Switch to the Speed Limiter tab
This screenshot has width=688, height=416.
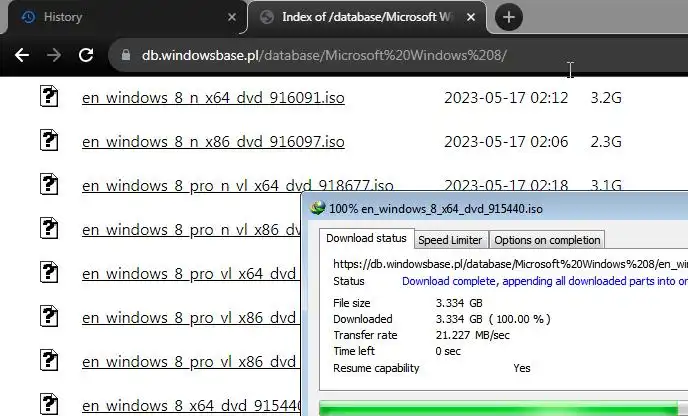pos(450,240)
